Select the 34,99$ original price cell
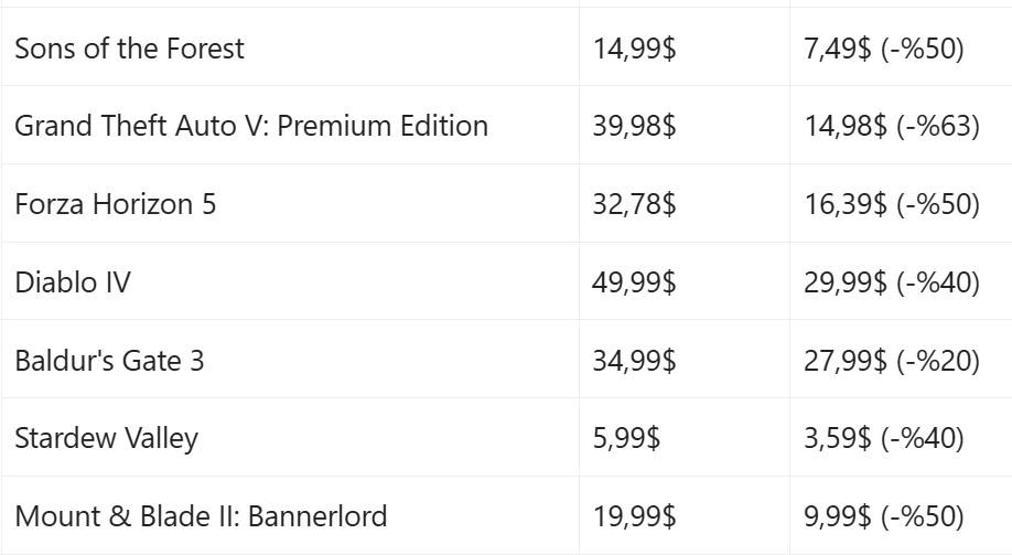This screenshot has width=1012, height=555. [634, 360]
